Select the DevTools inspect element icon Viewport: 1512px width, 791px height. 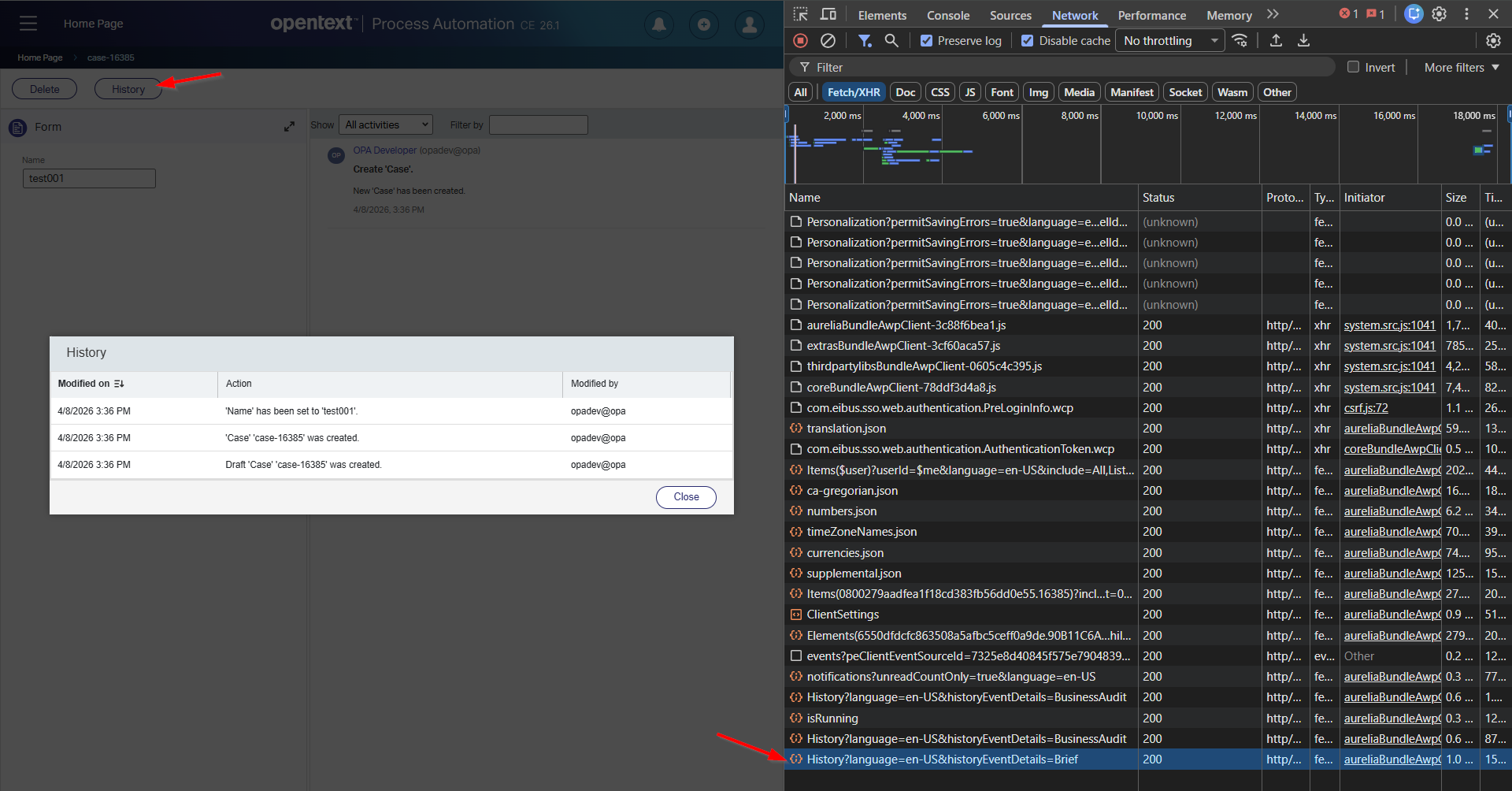click(x=801, y=14)
